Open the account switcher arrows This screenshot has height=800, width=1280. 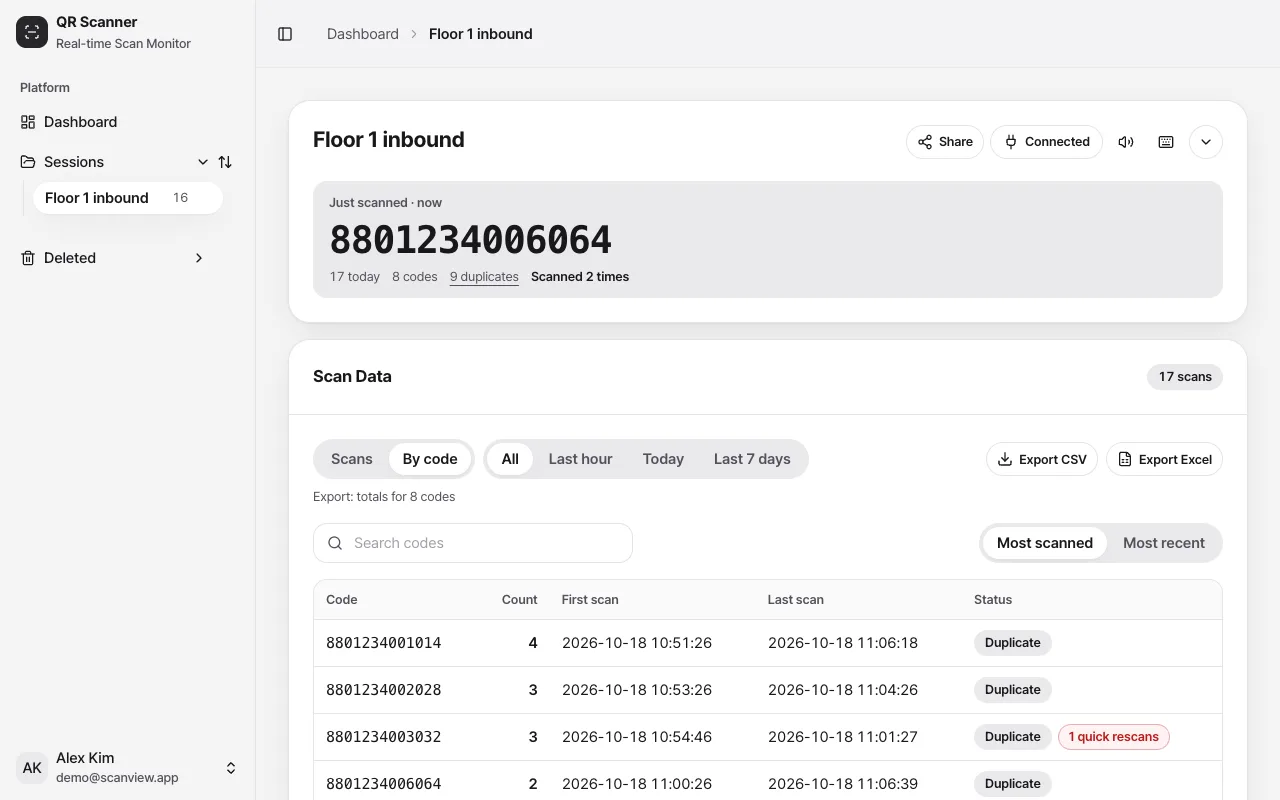pyautogui.click(x=231, y=768)
